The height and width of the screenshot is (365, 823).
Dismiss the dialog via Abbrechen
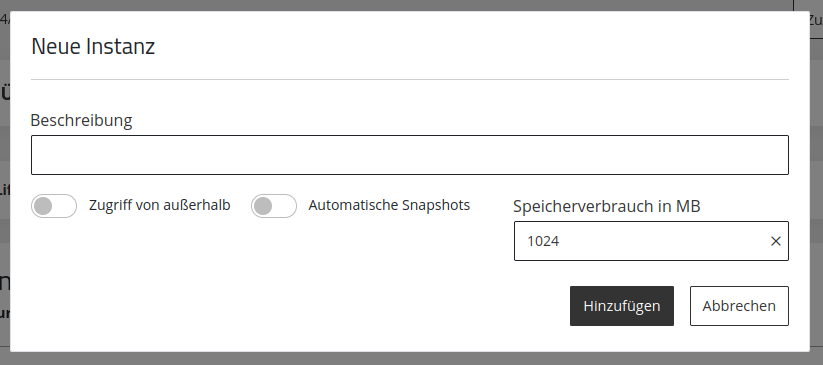click(739, 306)
